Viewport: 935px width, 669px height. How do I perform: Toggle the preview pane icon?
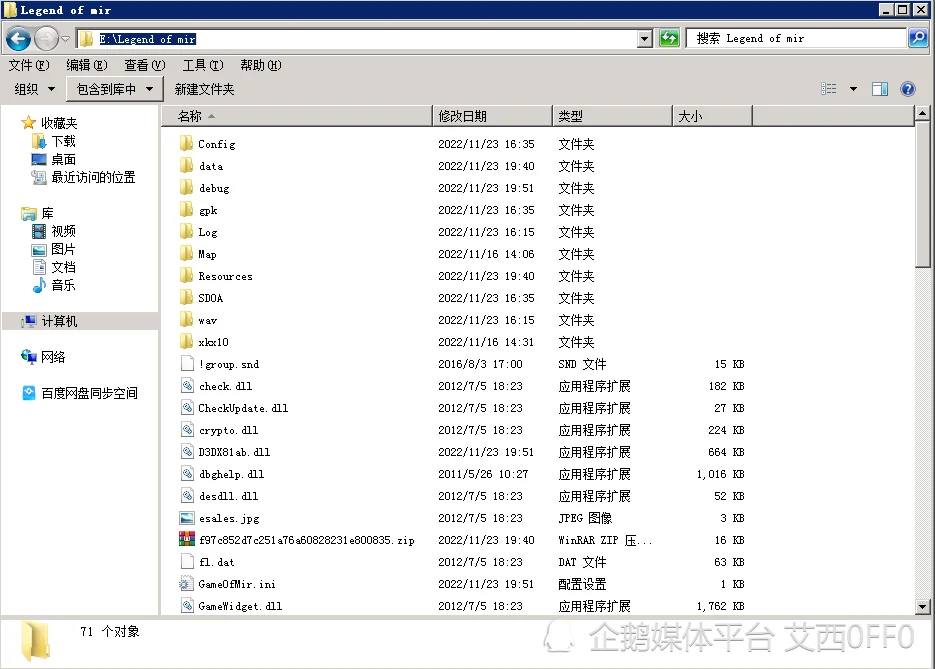880,89
